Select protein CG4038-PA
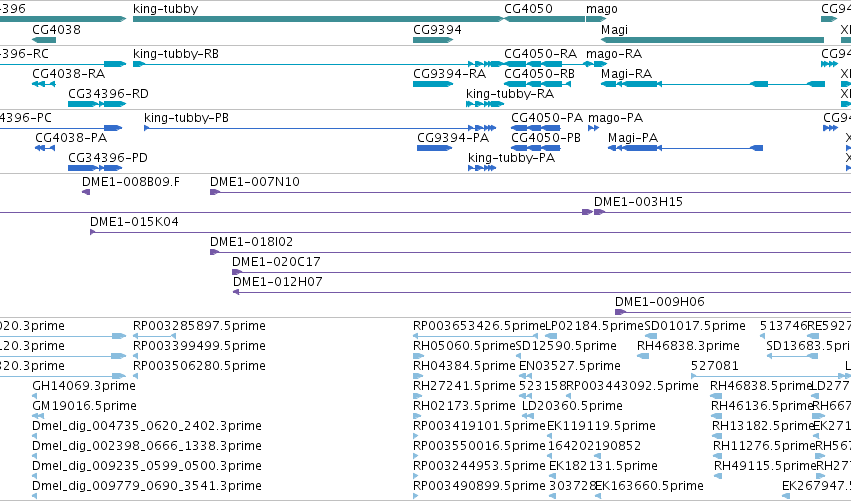The image size is (851, 501). click(45, 148)
